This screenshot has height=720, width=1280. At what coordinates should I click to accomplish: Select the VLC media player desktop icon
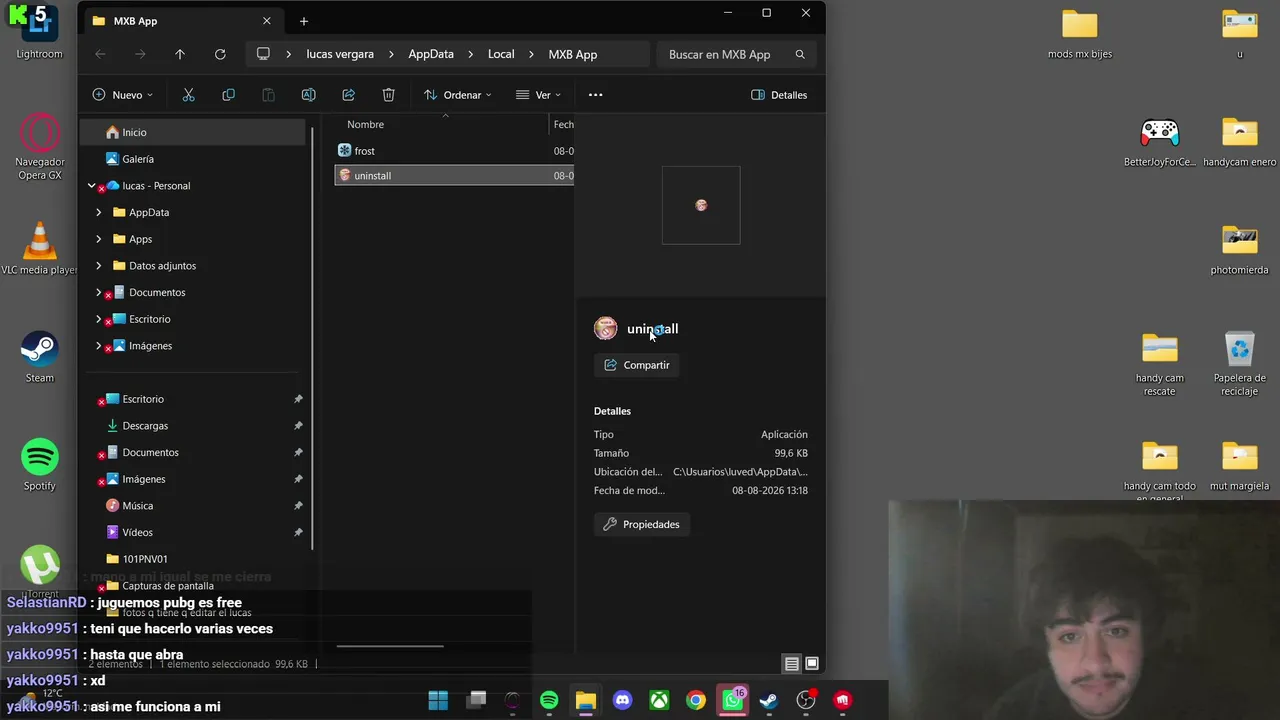pos(40,249)
